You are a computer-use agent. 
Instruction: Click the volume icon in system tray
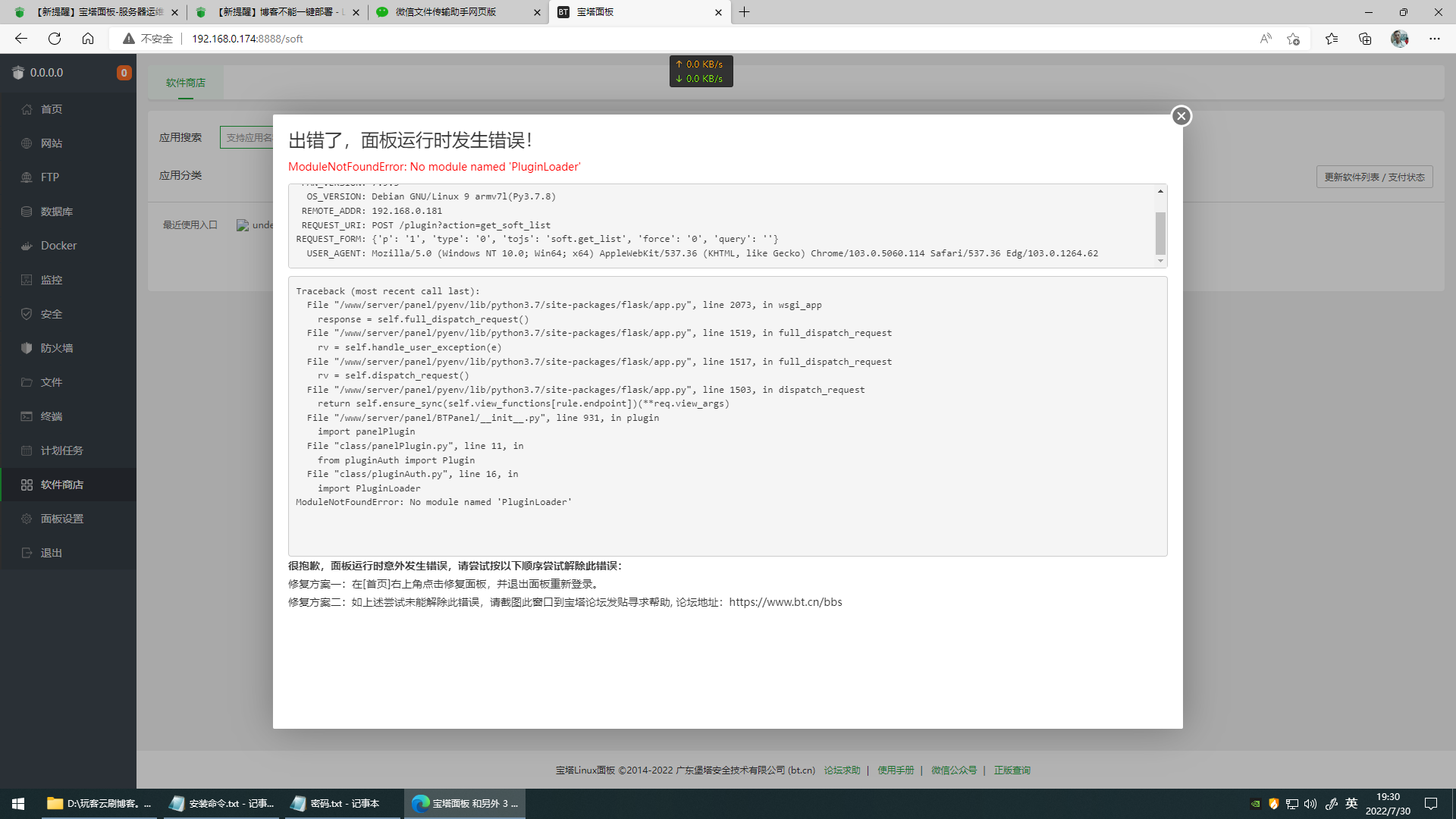coord(1310,804)
